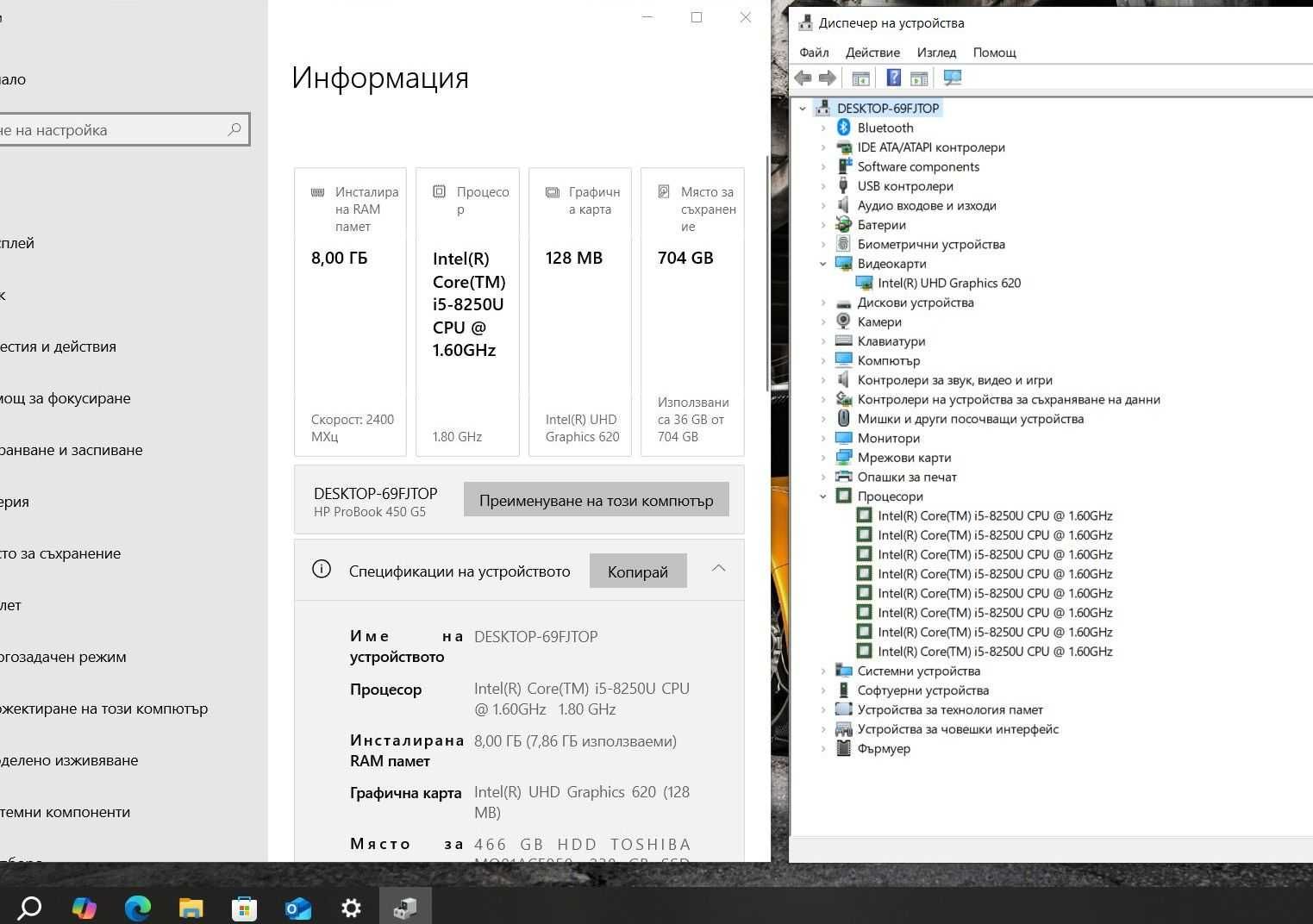Open Захранване и заспиване settings page
The width and height of the screenshot is (1313, 924).
[x=72, y=450]
